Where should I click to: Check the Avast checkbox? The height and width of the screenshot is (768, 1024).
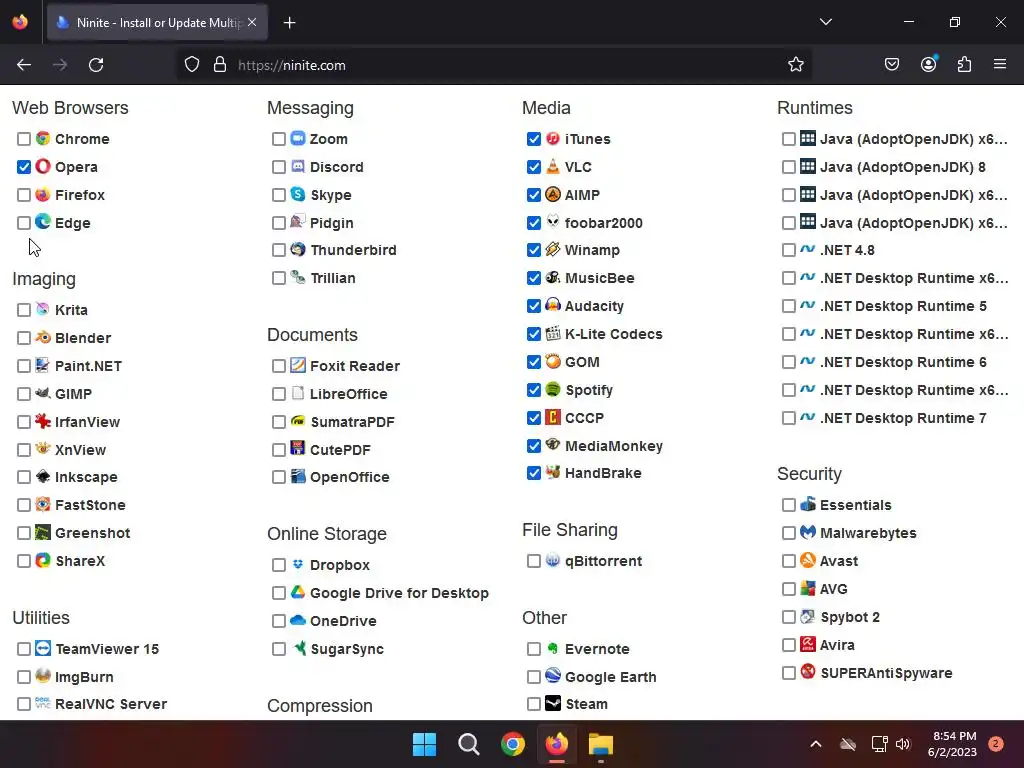(789, 562)
